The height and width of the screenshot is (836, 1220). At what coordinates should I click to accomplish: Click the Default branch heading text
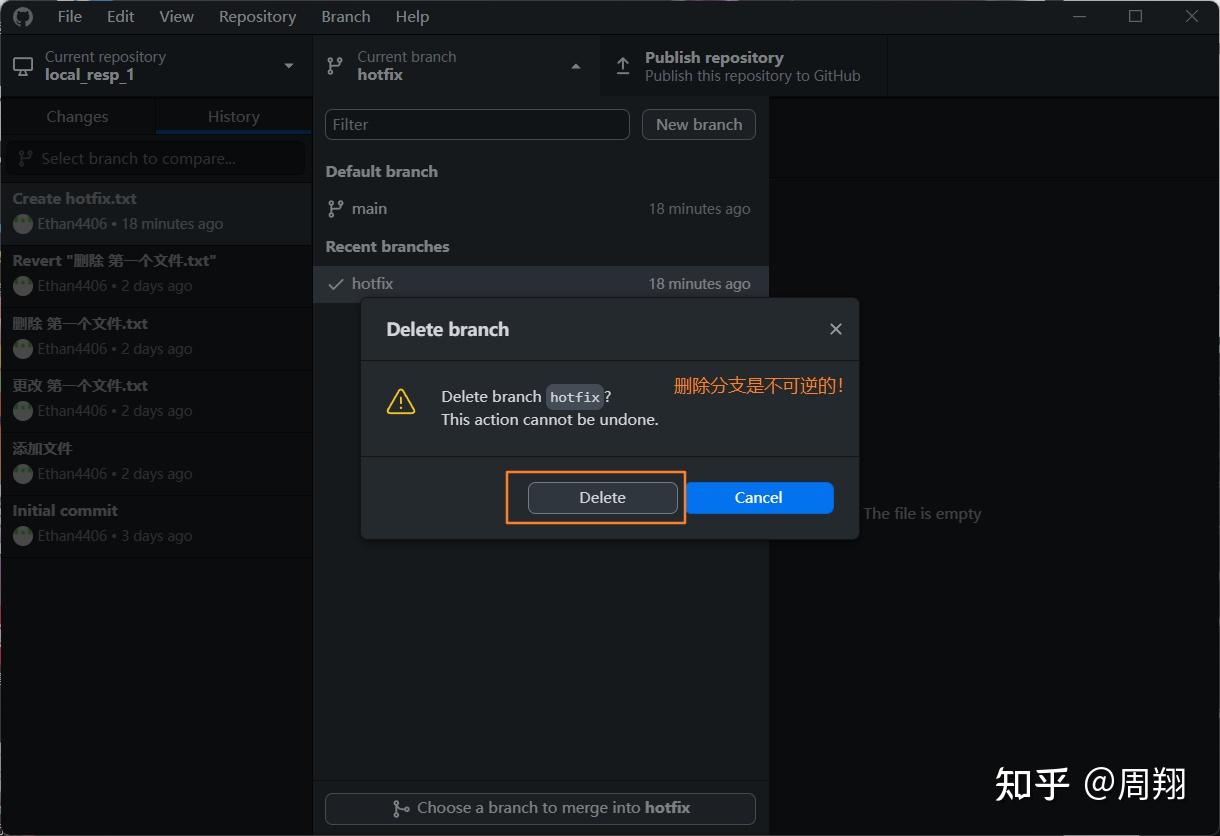(x=382, y=171)
